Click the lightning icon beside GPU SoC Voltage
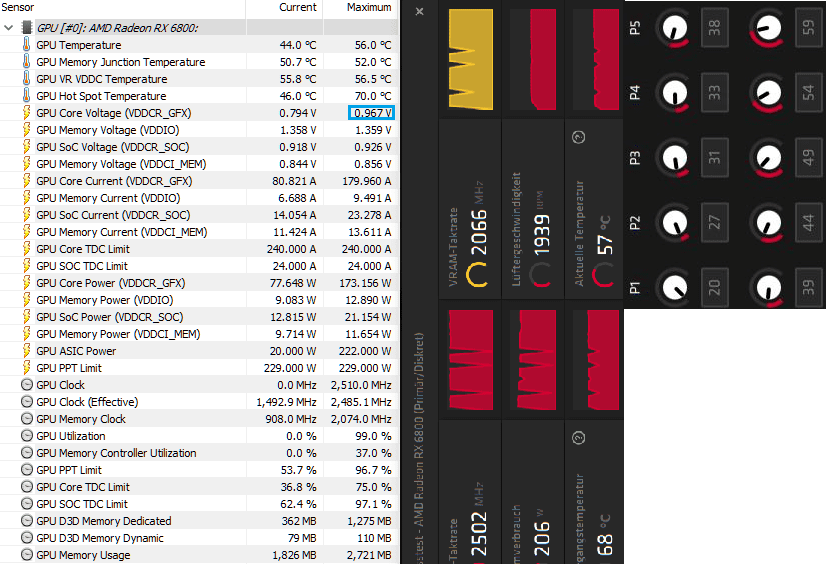Screen dimensions: 826x564 coord(26,146)
